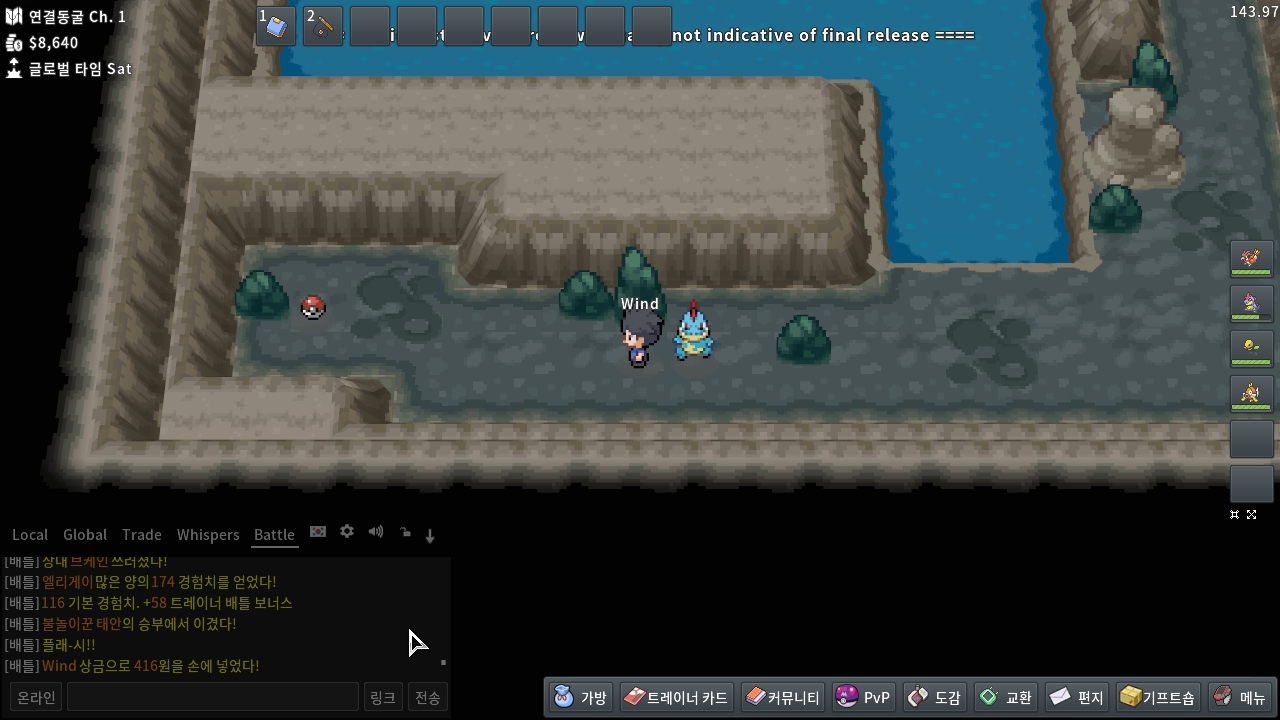1280x720 pixels.
Task: Click hotbar slot 1 item
Action: coord(276,27)
